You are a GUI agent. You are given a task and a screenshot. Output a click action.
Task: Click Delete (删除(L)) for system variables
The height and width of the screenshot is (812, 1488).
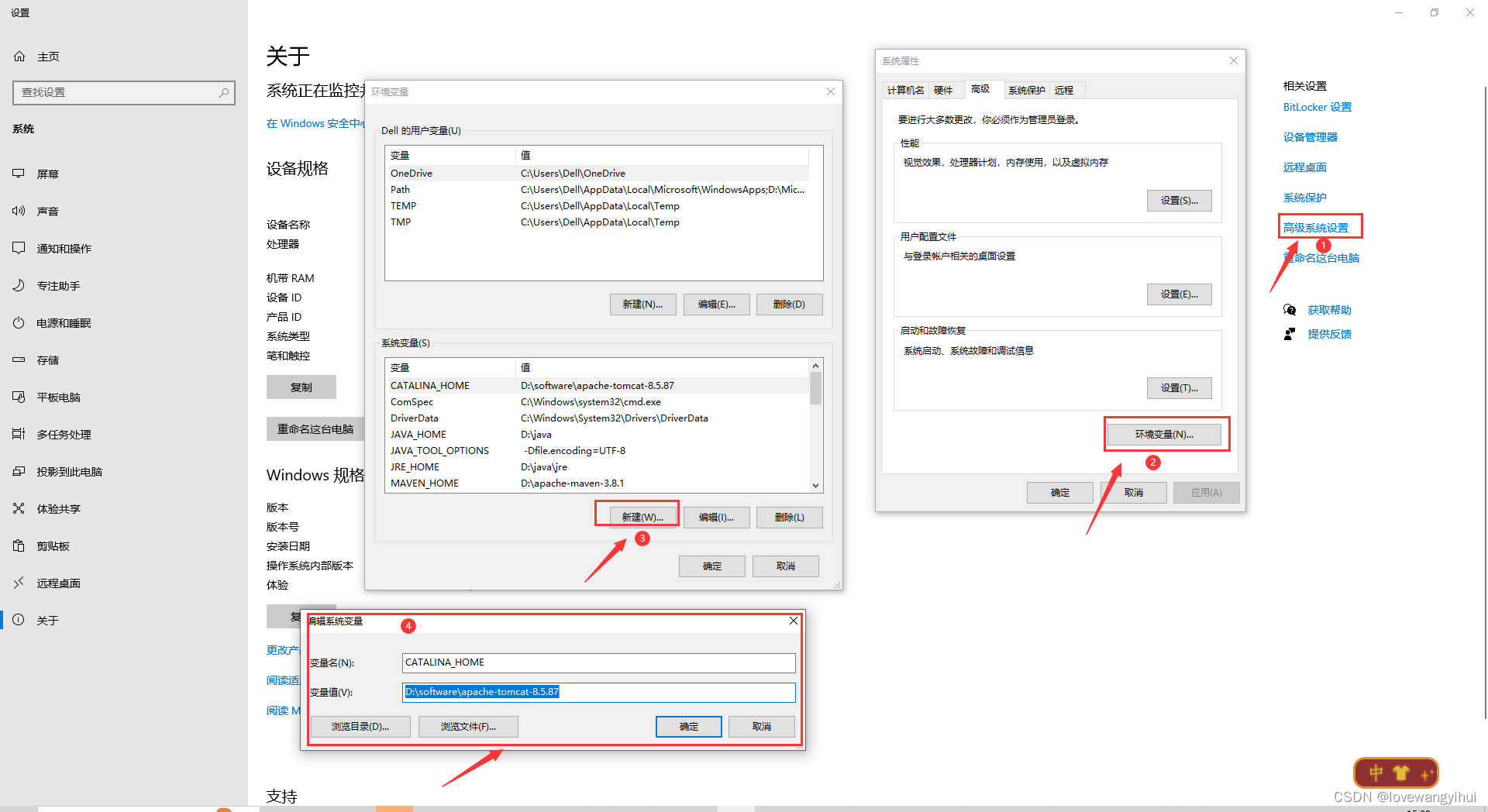789,517
